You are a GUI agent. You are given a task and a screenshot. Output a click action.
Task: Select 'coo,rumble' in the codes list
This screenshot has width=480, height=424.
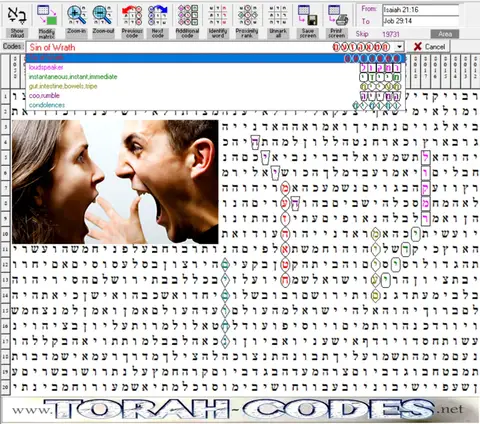pos(215,96)
